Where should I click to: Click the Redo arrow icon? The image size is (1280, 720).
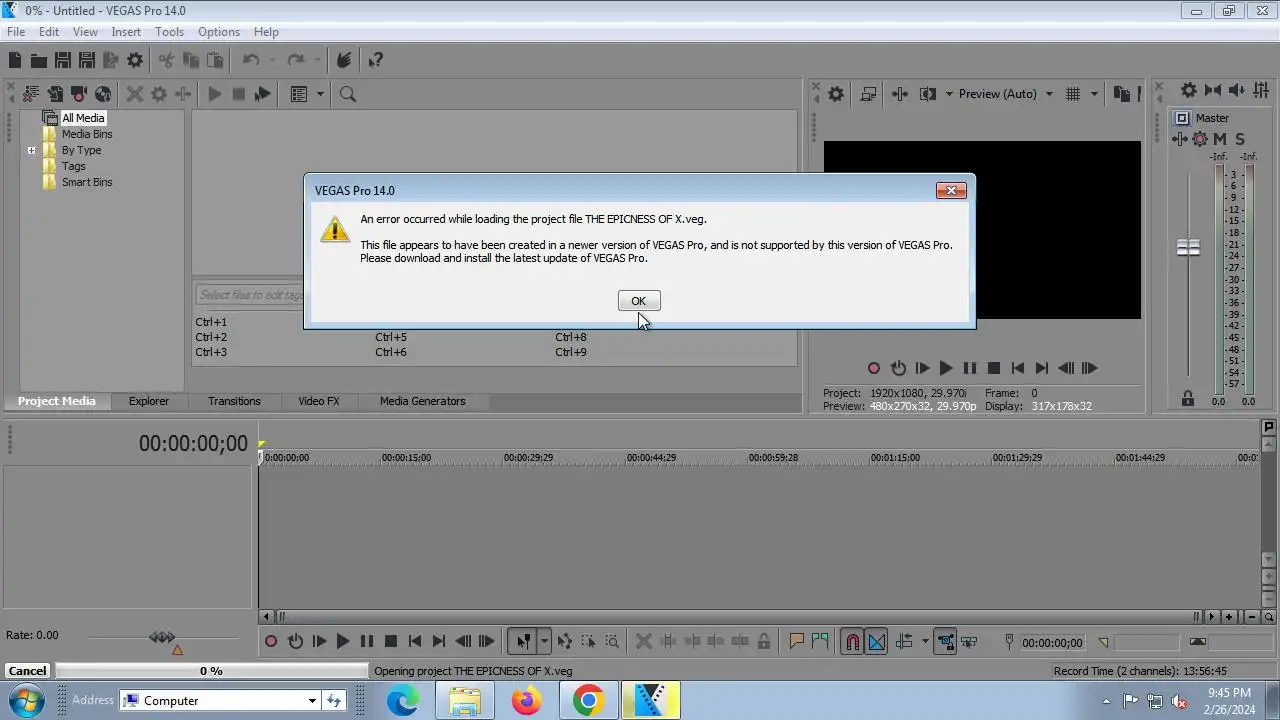tap(295, 61)
